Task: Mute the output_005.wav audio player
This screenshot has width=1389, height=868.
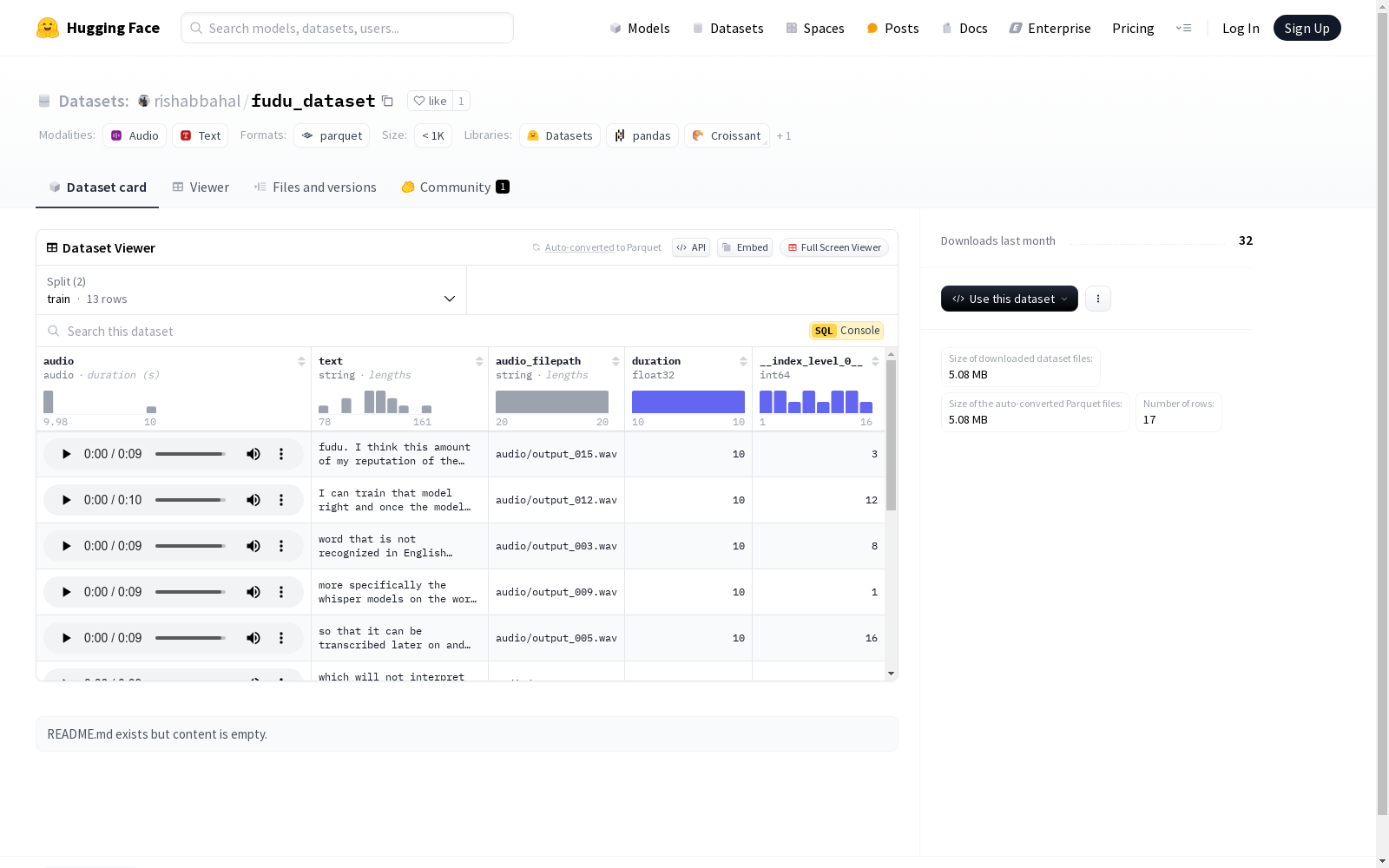Action: (x=253, y=638)
